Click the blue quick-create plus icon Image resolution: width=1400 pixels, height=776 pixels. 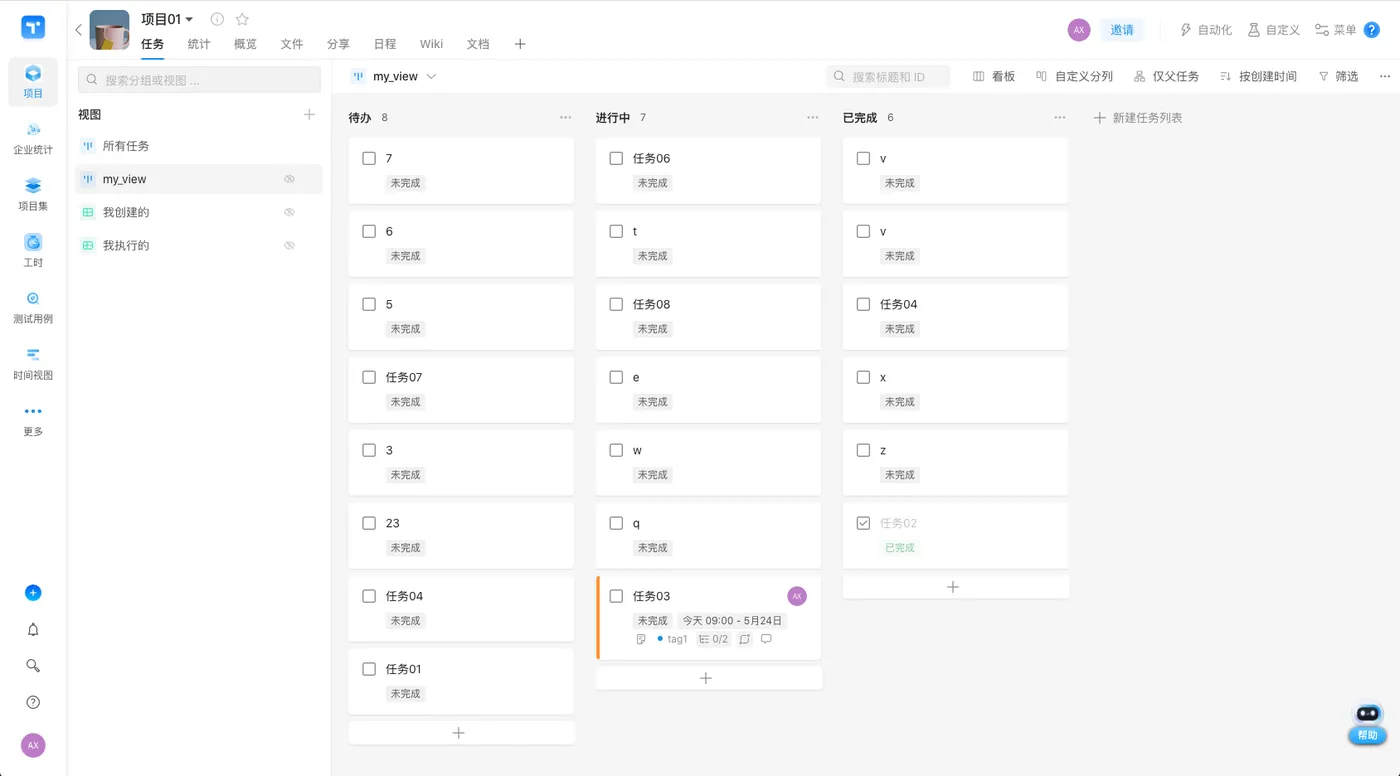(33, 593)
